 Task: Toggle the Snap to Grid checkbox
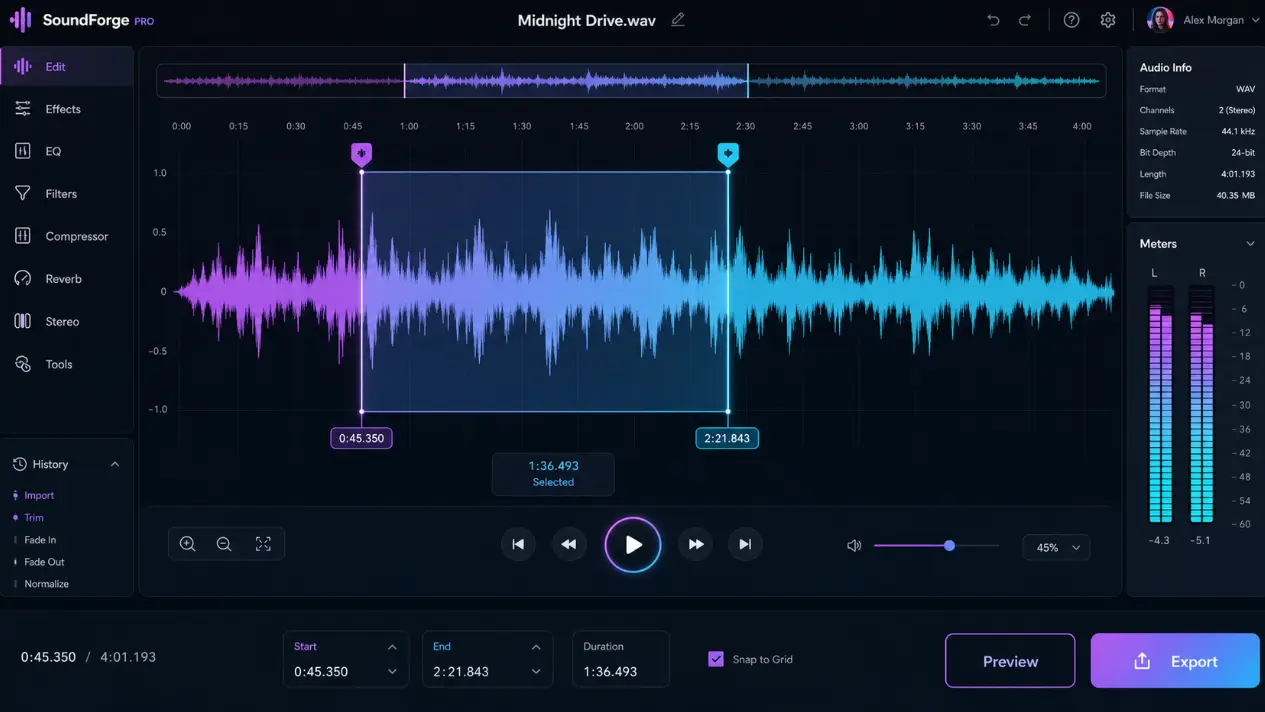tap(716, 659)
